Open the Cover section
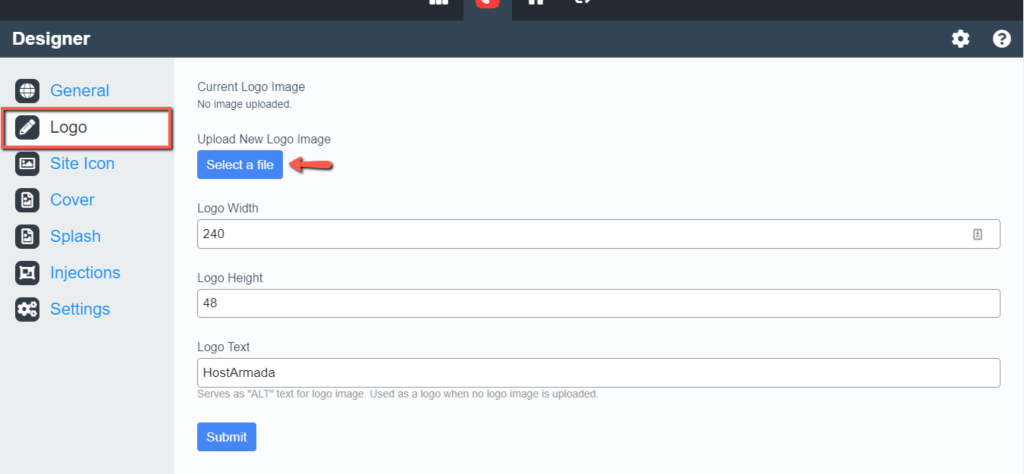 pyautogui.click(x=54, y=200)
